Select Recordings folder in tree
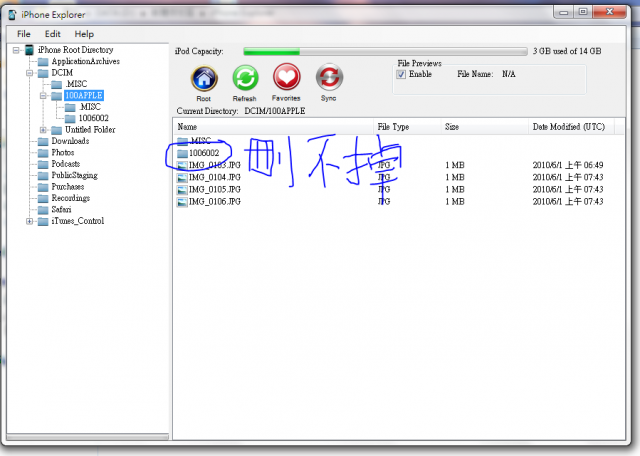The height and width of the screenshot is (456, 640). [71, 198]
